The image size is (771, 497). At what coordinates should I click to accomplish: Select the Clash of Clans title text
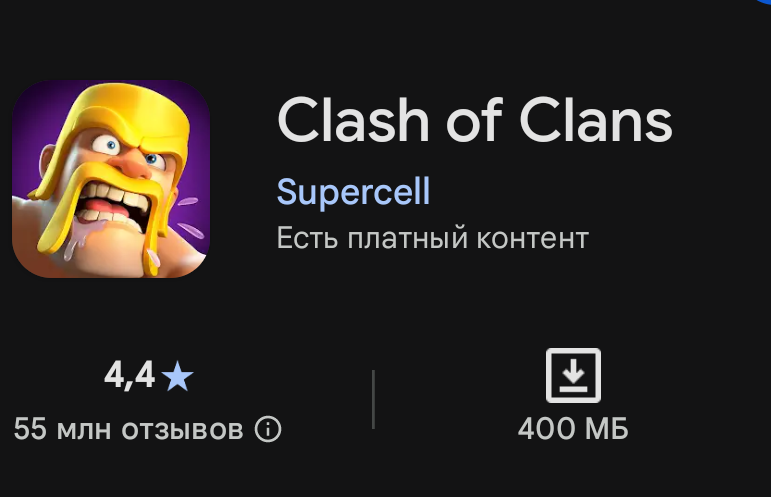[474, 120]
